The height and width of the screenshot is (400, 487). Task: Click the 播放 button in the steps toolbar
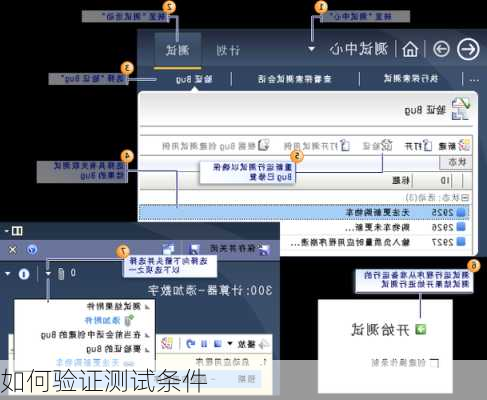pos(252,344)
